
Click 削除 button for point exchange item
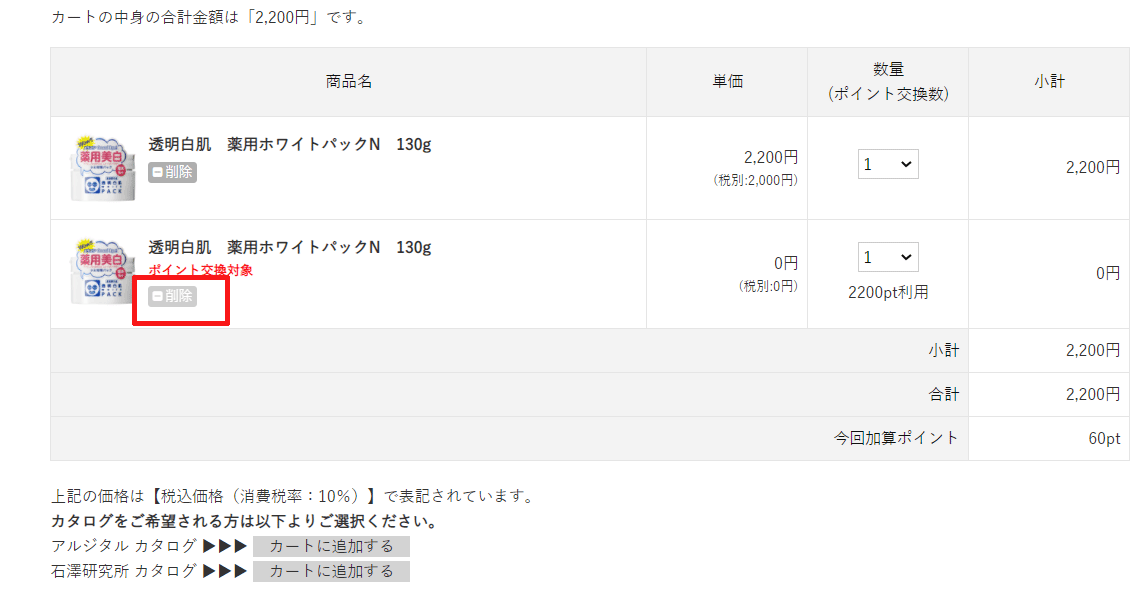pyautogui.click(x=172, y=296)
